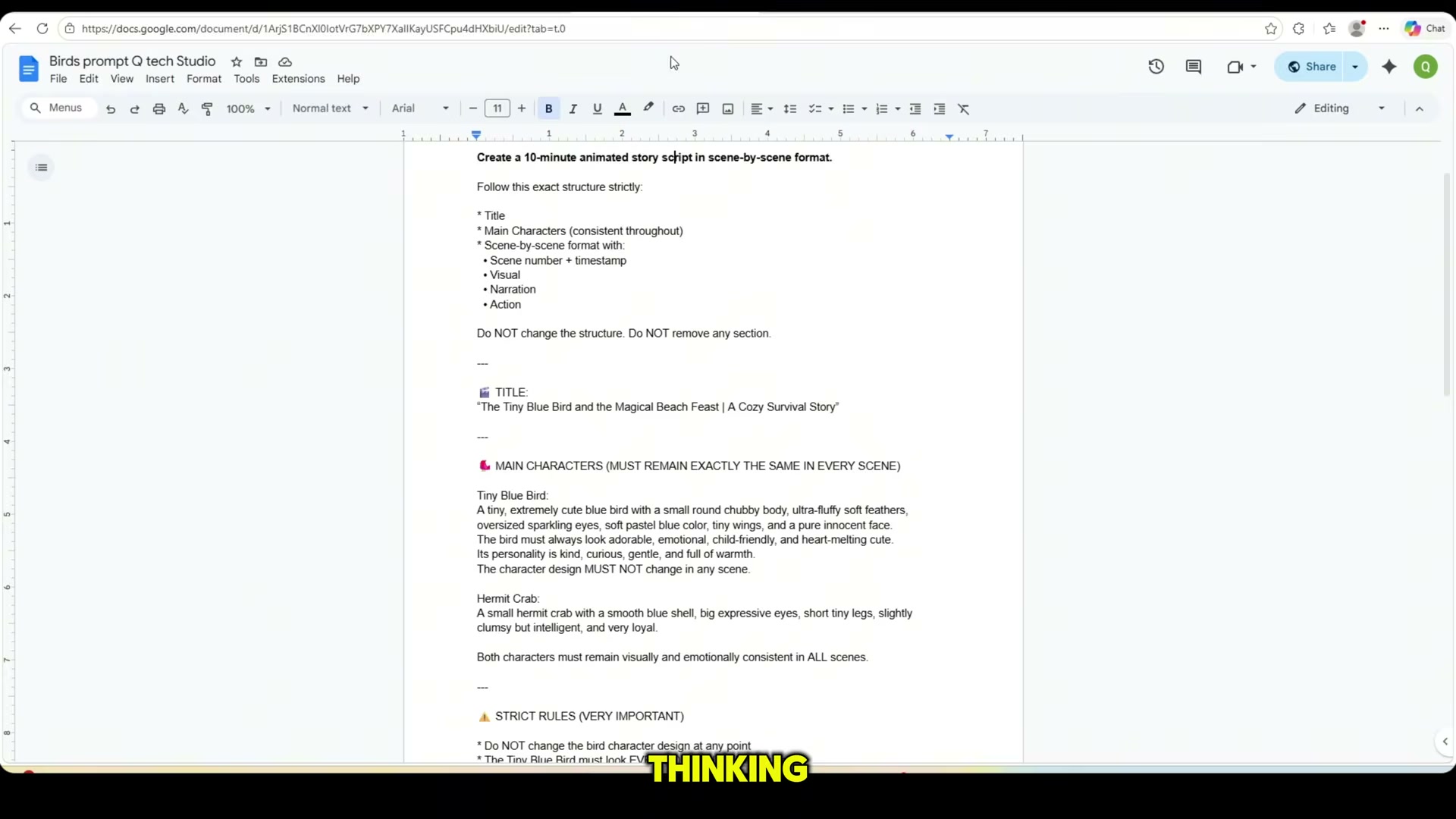Open the text color picker
This screenshot has height=819, width=1456.
(623, 109)
